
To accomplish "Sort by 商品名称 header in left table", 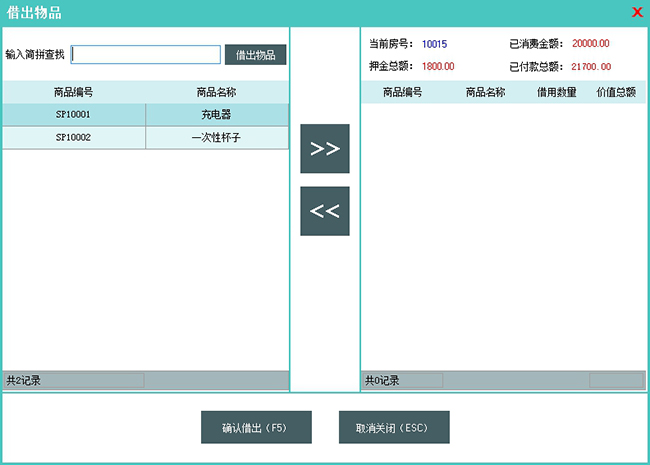I will point(217,92).
